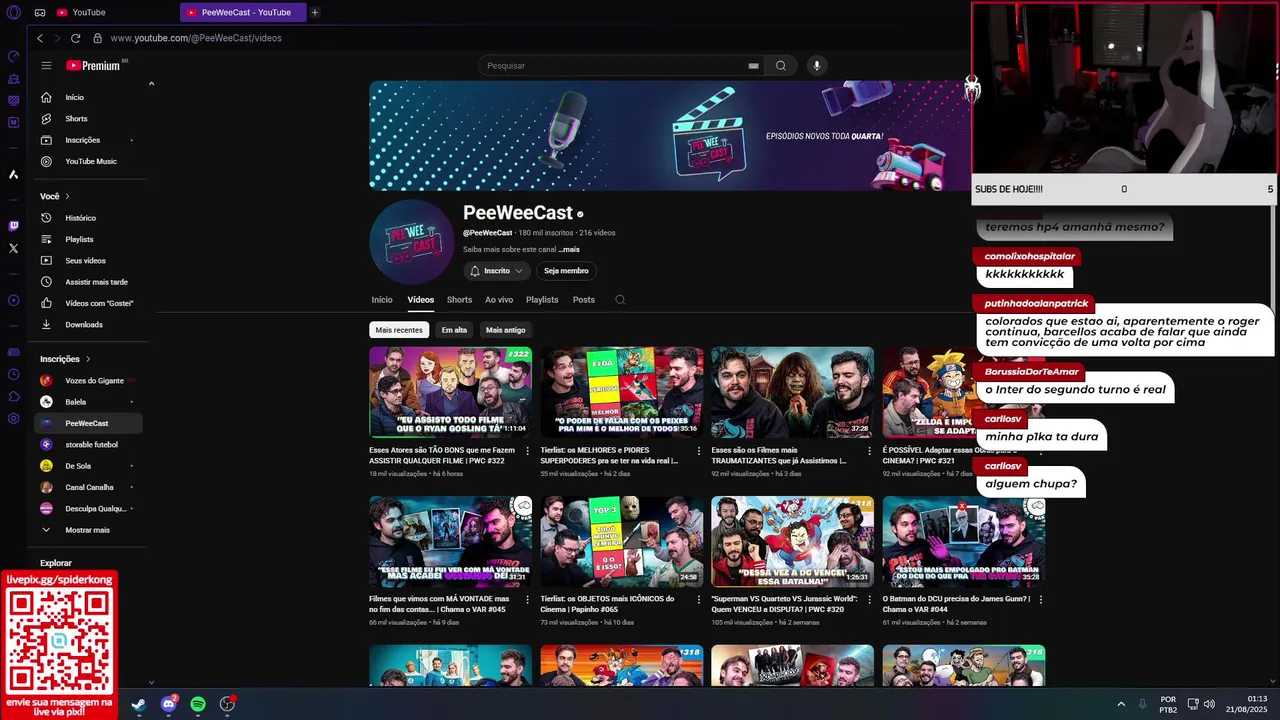Screen dimensions: 1280x720
Task: Click the 'Seja membro' button
Action: pos(566,271)
